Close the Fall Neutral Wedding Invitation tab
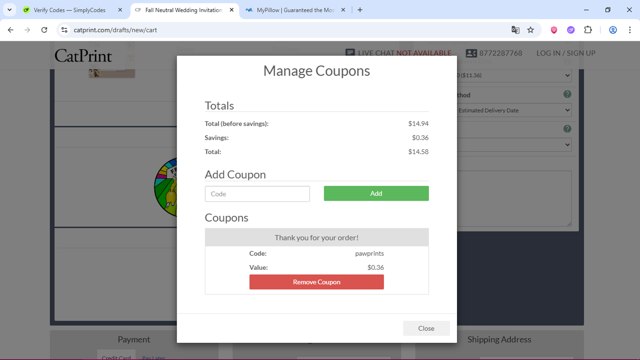The width and height of the screenshot is (640, 360). click(231, 10)
